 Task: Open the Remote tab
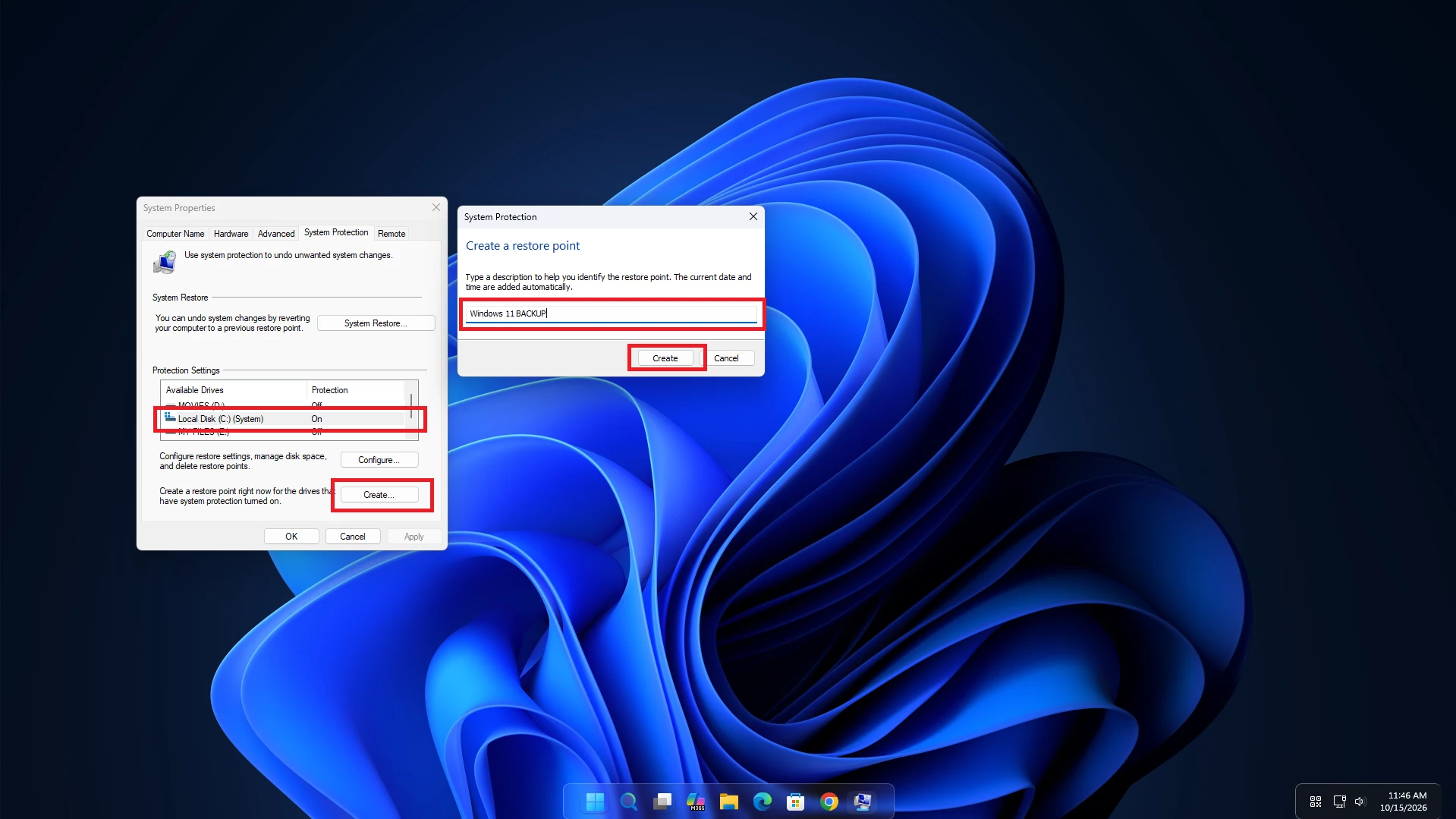(x=392, y=234)
